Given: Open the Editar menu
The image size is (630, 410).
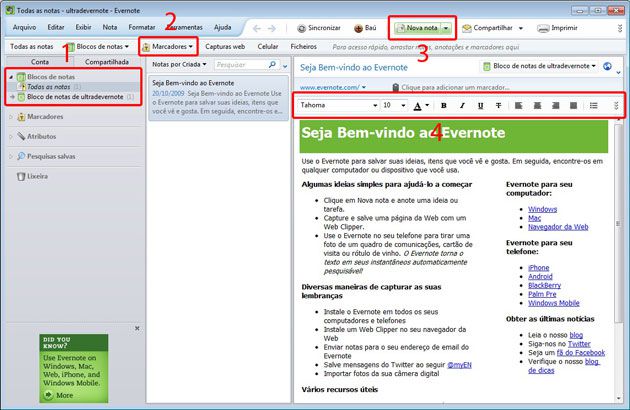Looking at the screenshot, I should [56, 27].
